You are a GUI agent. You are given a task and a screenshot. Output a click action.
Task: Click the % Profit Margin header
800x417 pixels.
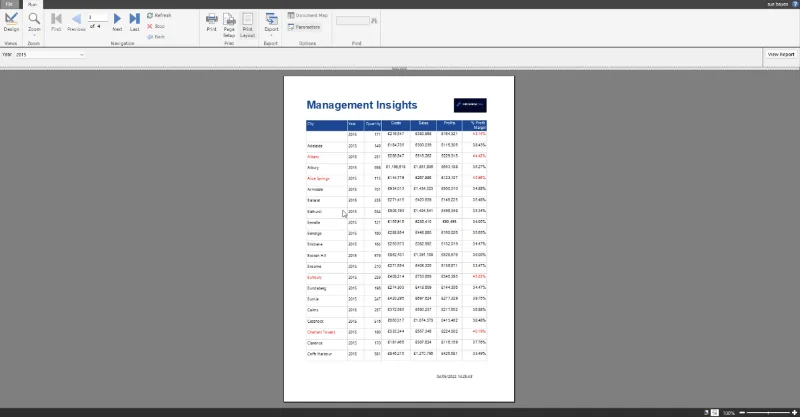(475, 126)
